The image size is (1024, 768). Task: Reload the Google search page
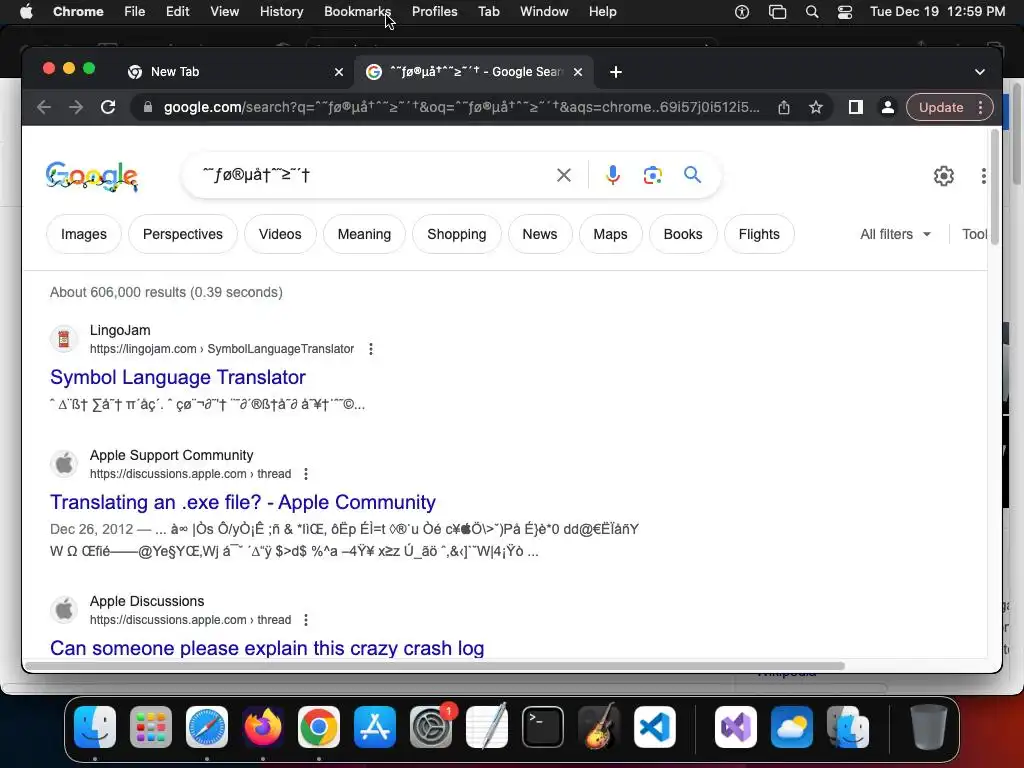point(108,107)
